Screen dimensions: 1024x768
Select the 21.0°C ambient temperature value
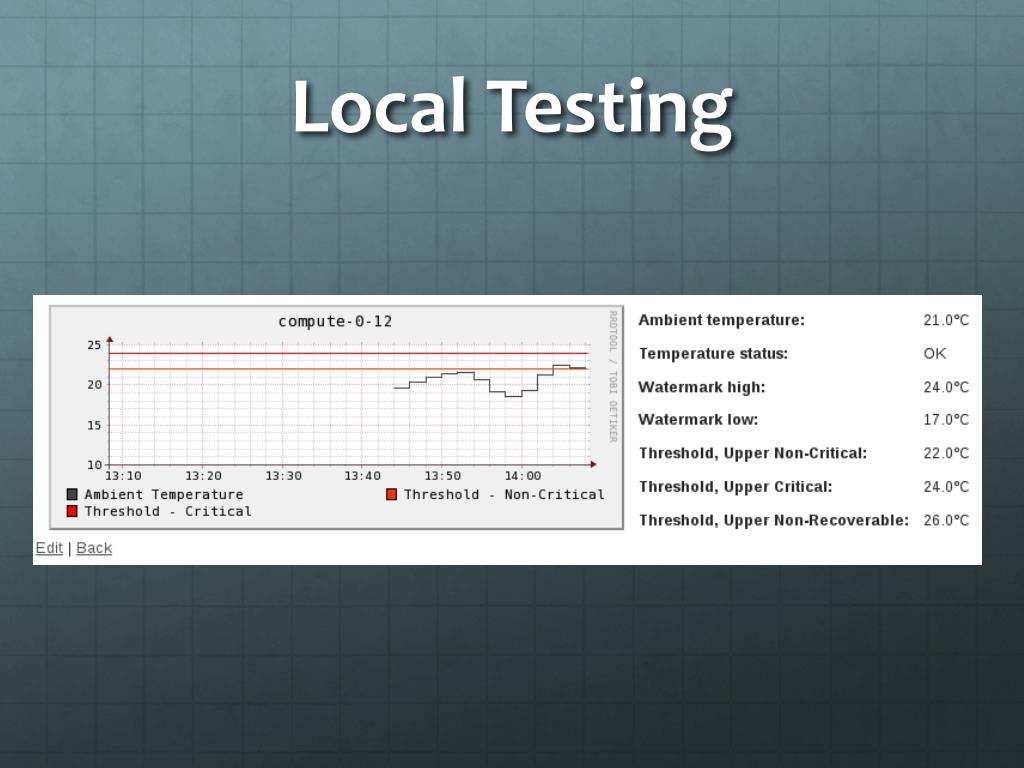coord(946,320)
